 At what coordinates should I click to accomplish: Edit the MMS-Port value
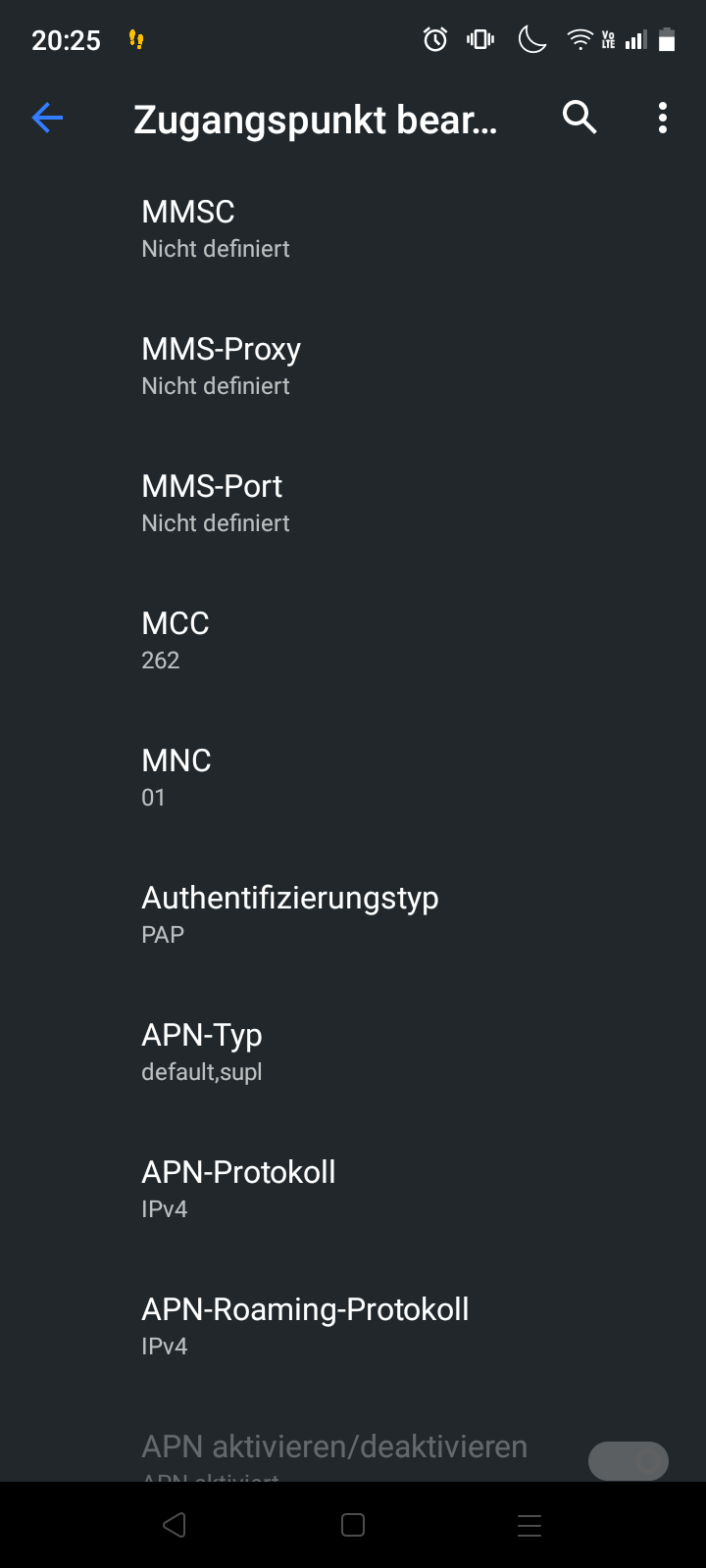tap(216, 503)
